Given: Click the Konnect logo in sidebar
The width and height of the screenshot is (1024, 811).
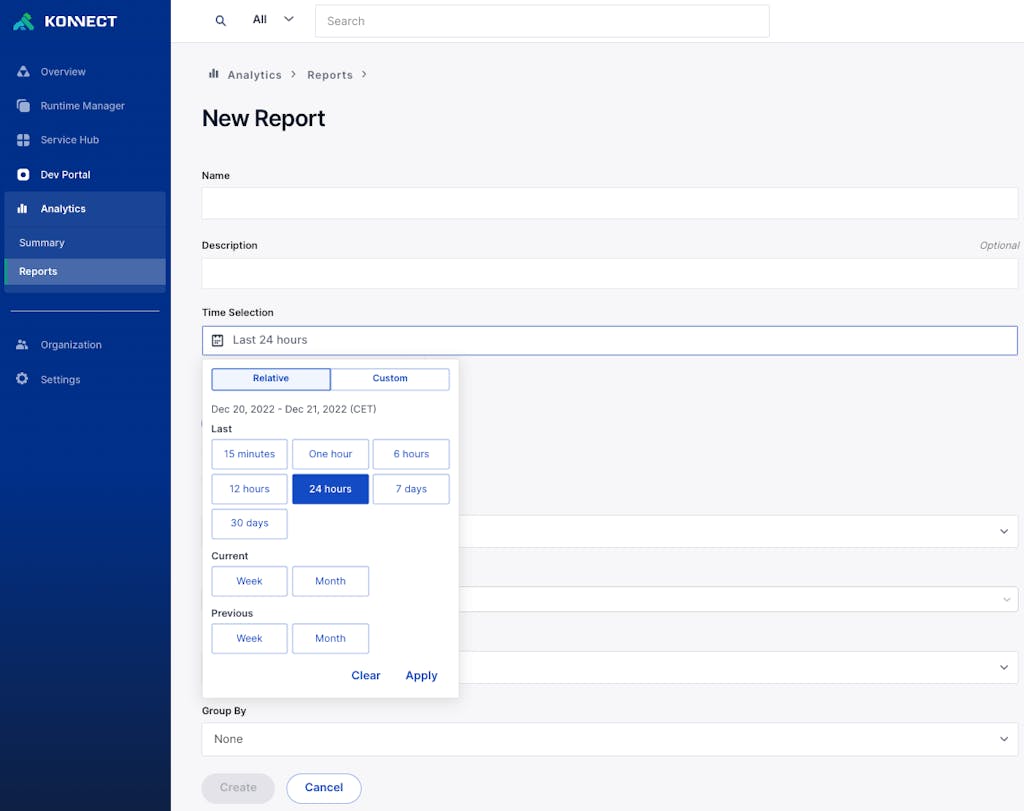Looking at the screenshot, I should click(65, 21).
